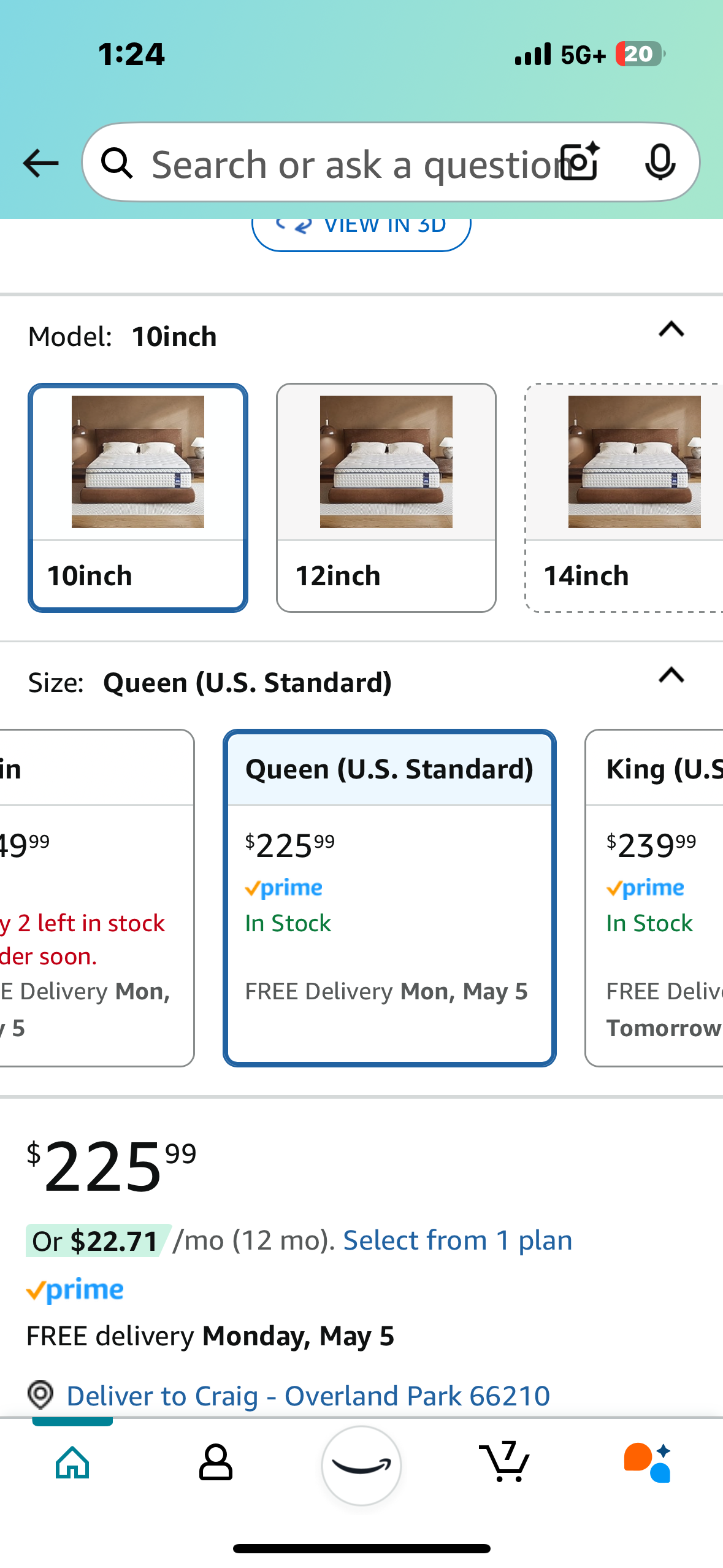Tap the delivery location pin icon
The image size is (723, 1568).
pyautogui.click(x=40, y=1395)
